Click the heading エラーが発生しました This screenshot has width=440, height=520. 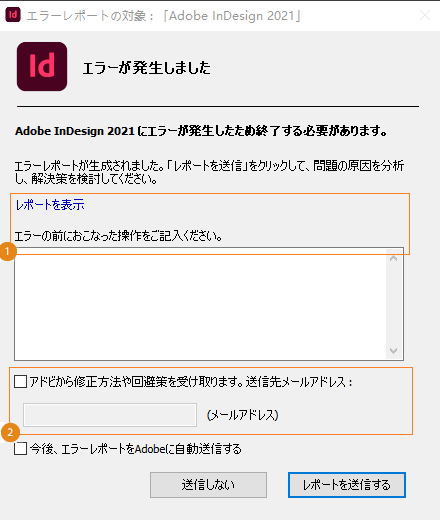point(147,68)
